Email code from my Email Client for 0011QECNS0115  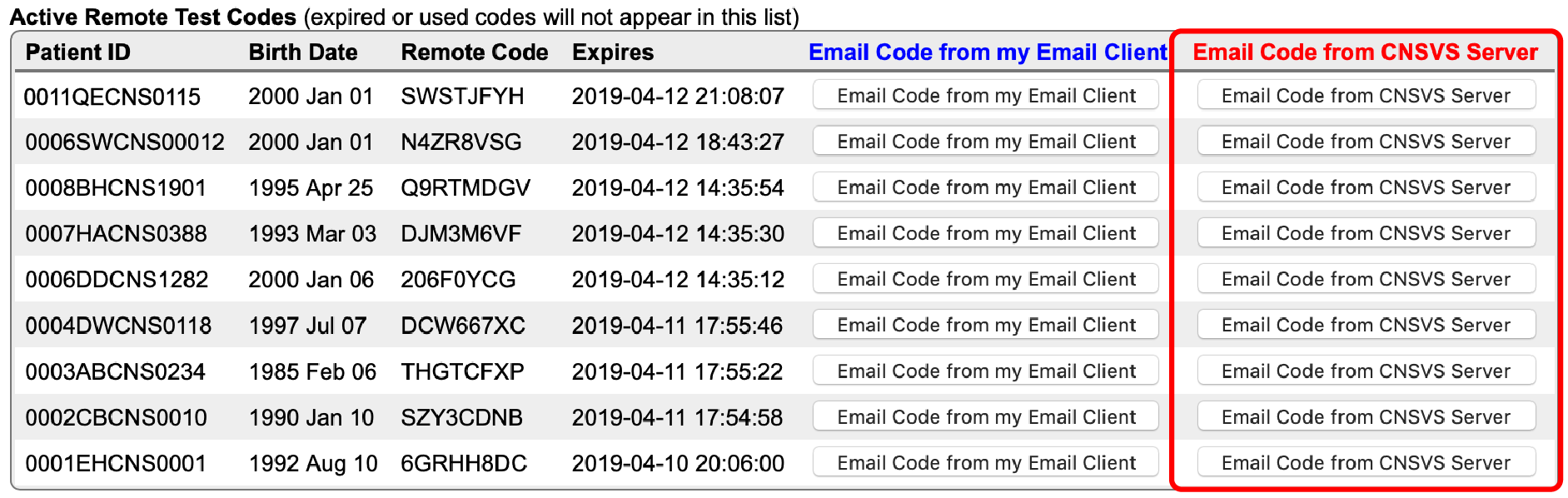click(986, 96)
